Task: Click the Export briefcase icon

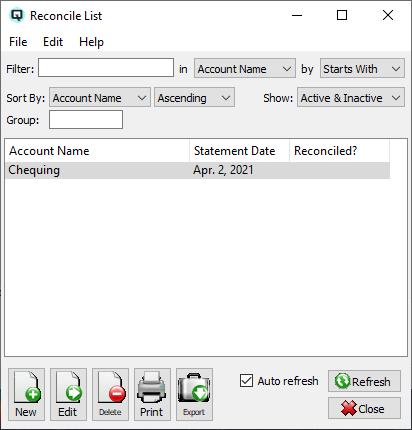Action: [x=194, y=394]
